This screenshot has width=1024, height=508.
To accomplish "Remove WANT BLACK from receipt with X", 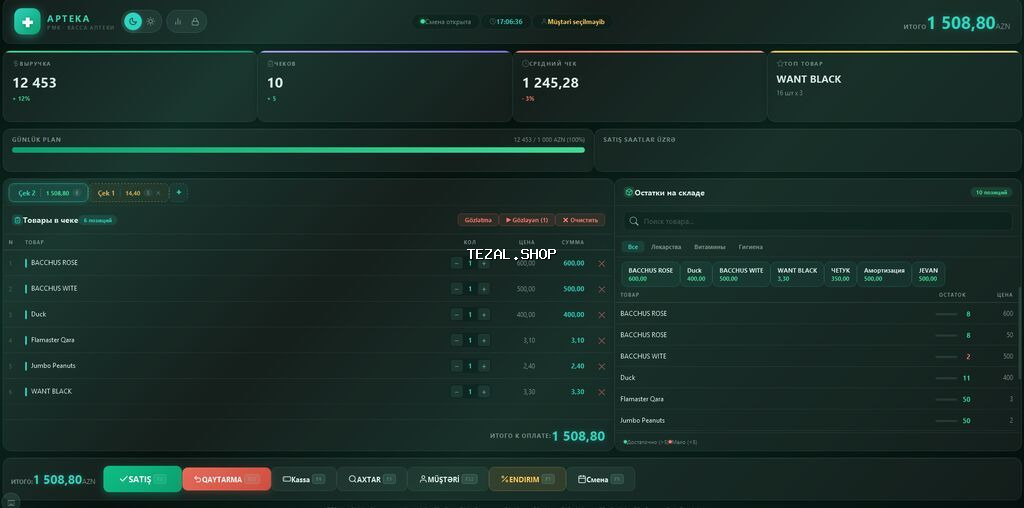I will [601, 392].
